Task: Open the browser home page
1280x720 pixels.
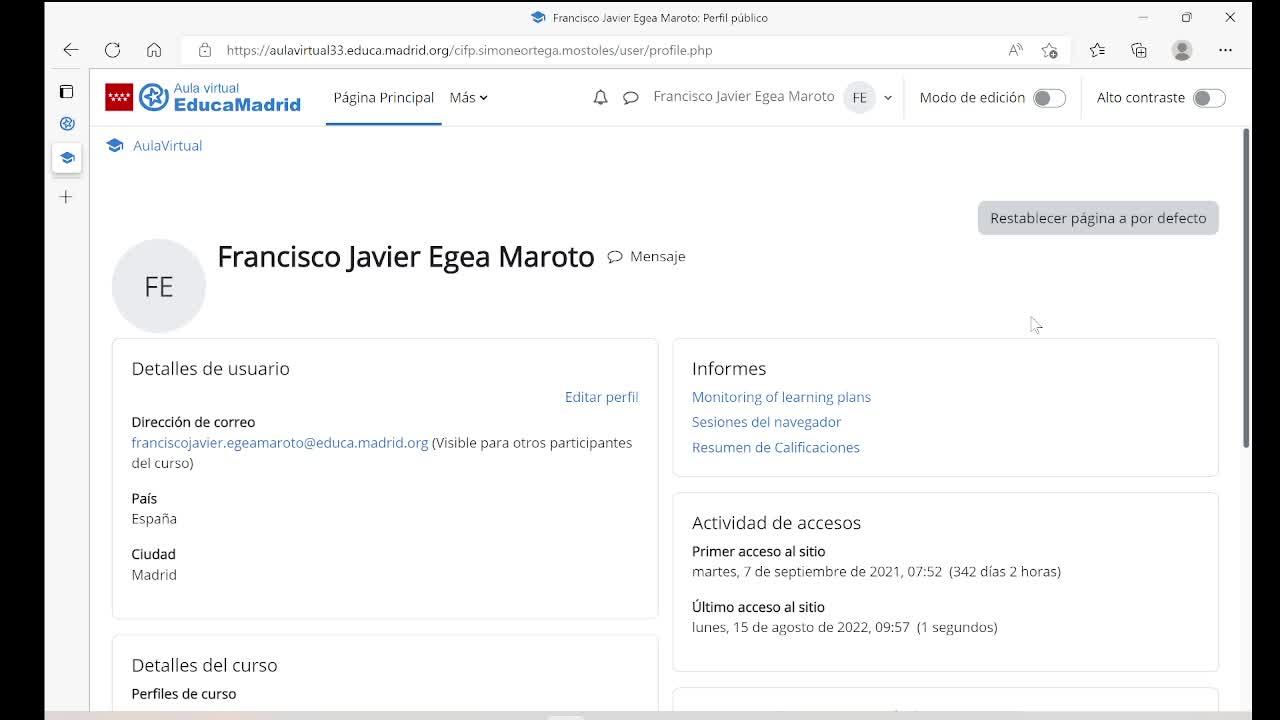Action: [x=154, y=50]
